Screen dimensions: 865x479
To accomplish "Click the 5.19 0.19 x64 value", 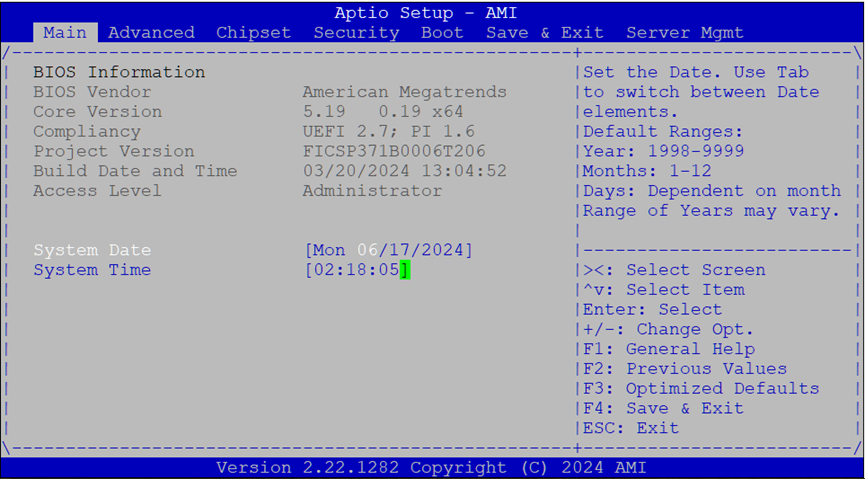I will [383, 111].
